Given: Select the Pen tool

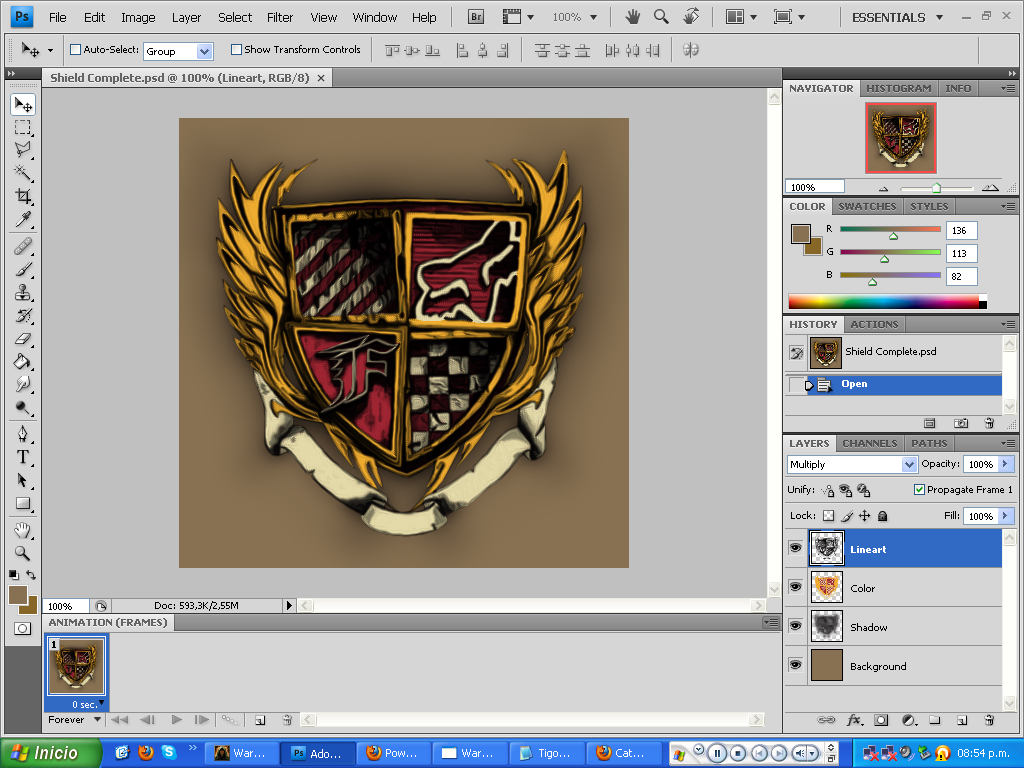Looking at the screenshot, I should [x=23, y=434].
